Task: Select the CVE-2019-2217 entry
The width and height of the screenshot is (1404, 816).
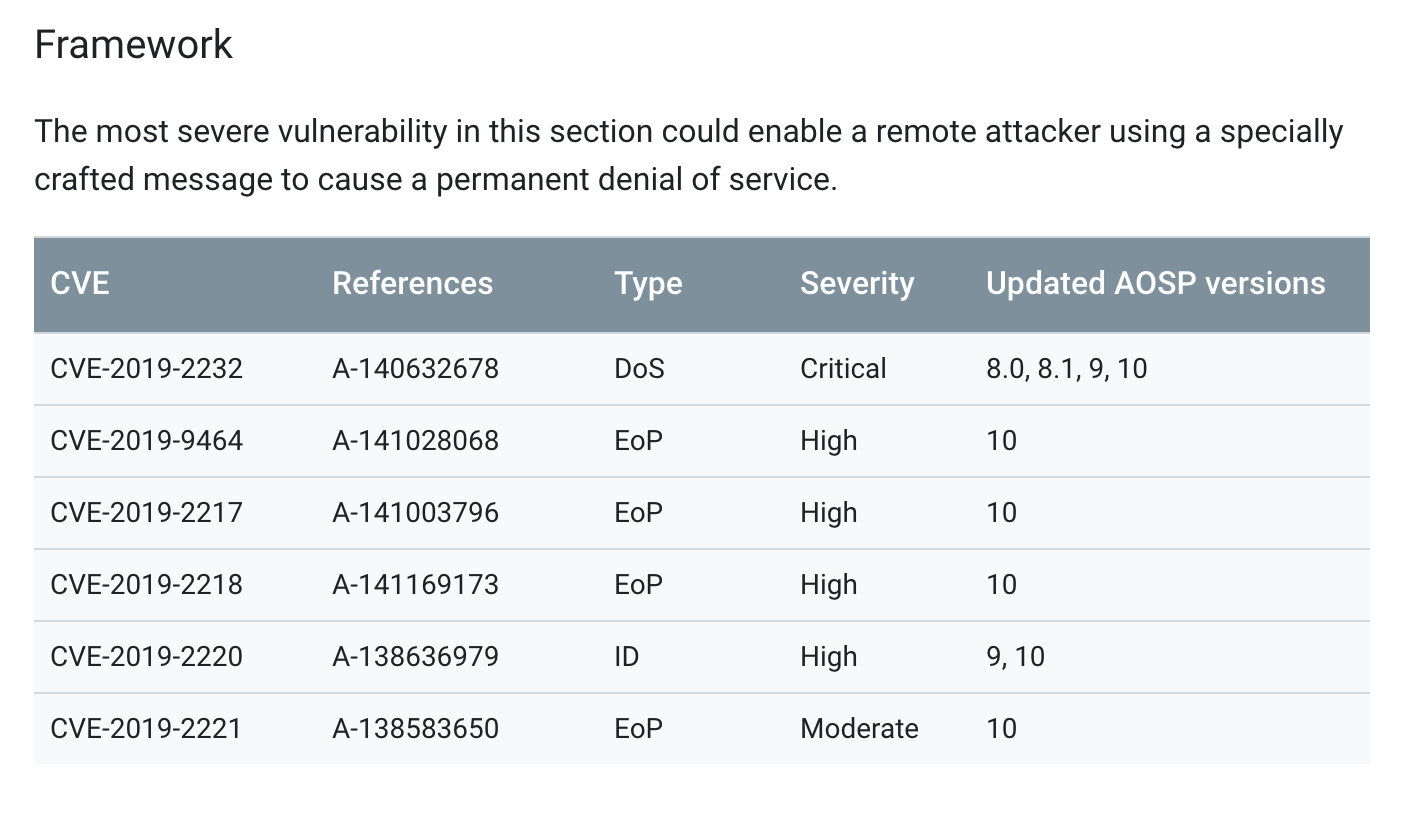Action: tap(146, 513)
